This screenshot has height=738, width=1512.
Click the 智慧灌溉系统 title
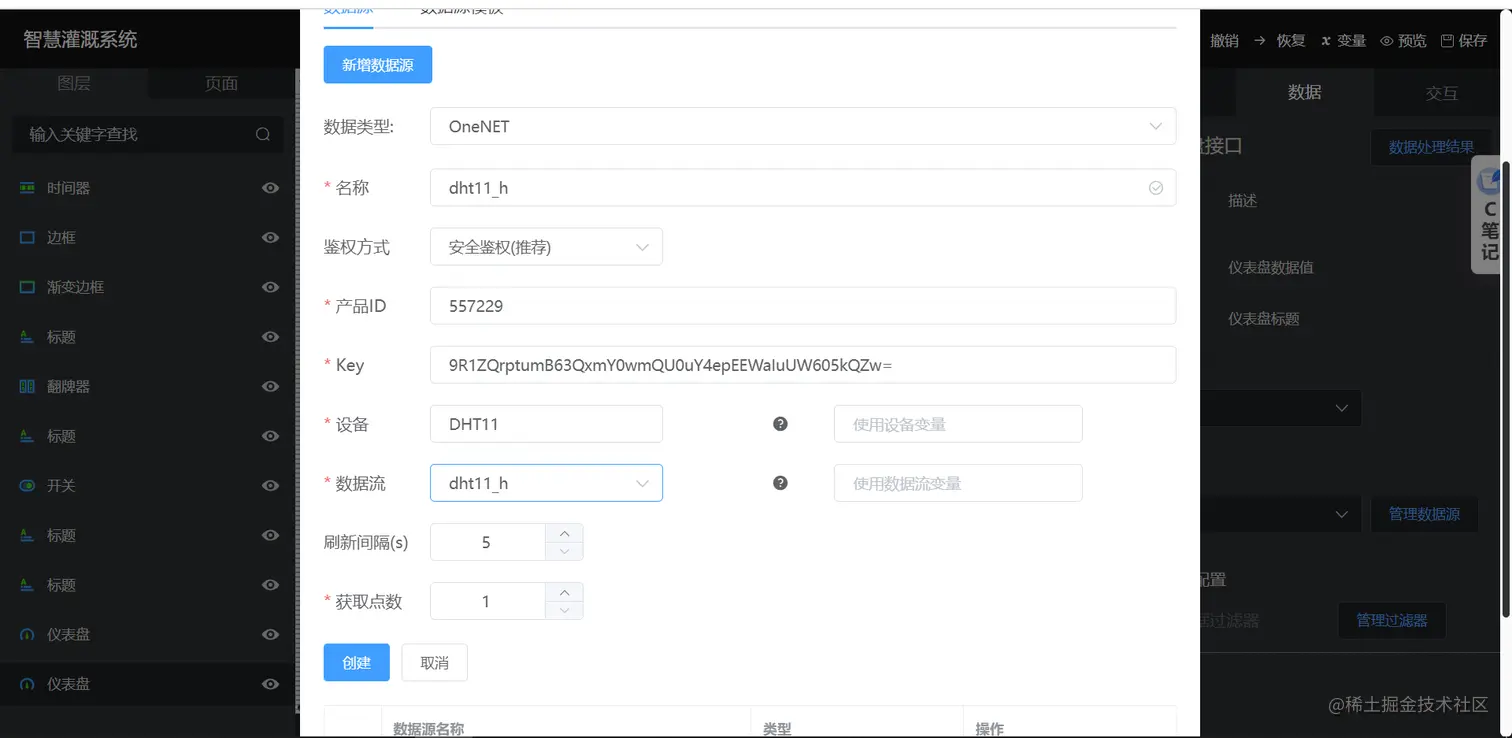(80, 40)
